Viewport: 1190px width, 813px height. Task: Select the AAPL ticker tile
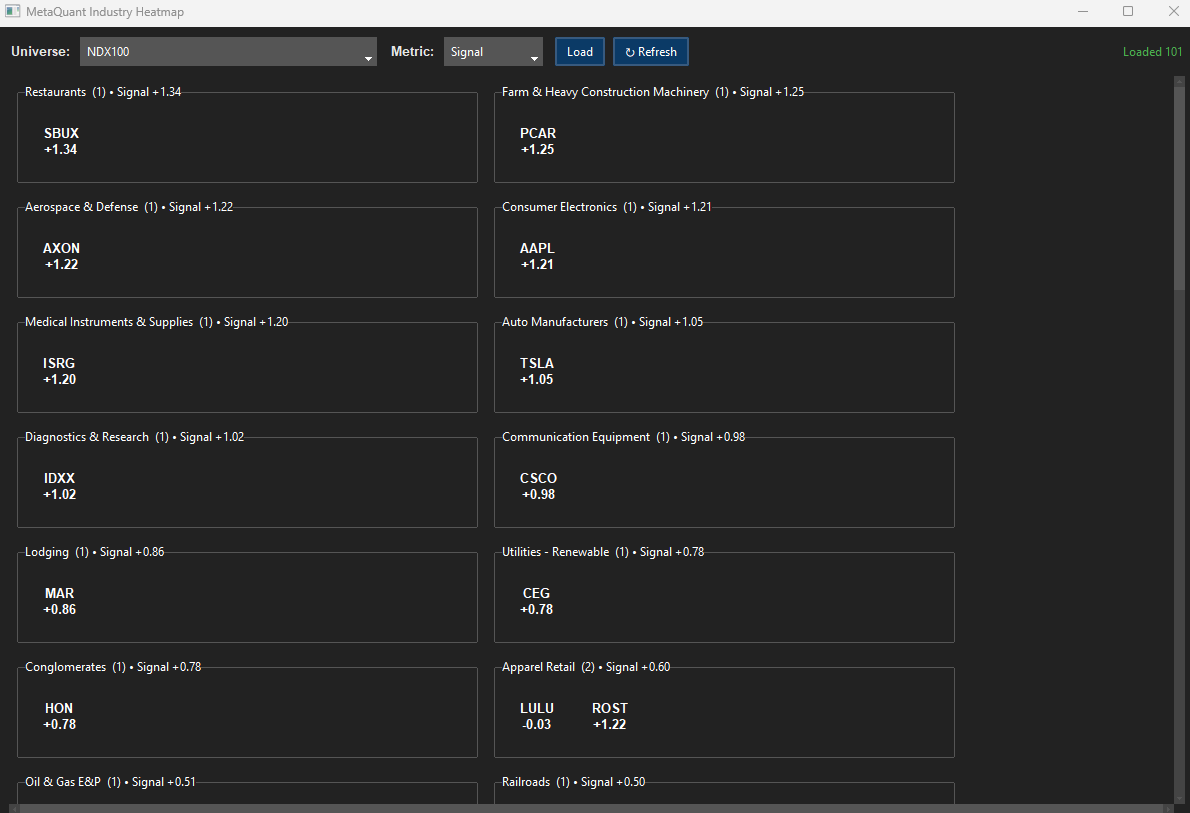point(537,257)
